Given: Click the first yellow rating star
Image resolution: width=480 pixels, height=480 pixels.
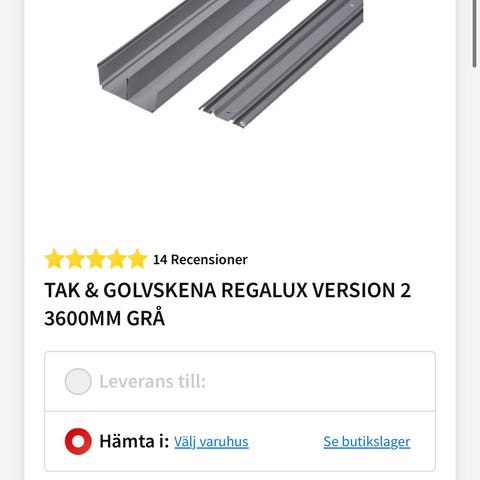Looking at the screenshot, I should [54, 259].
